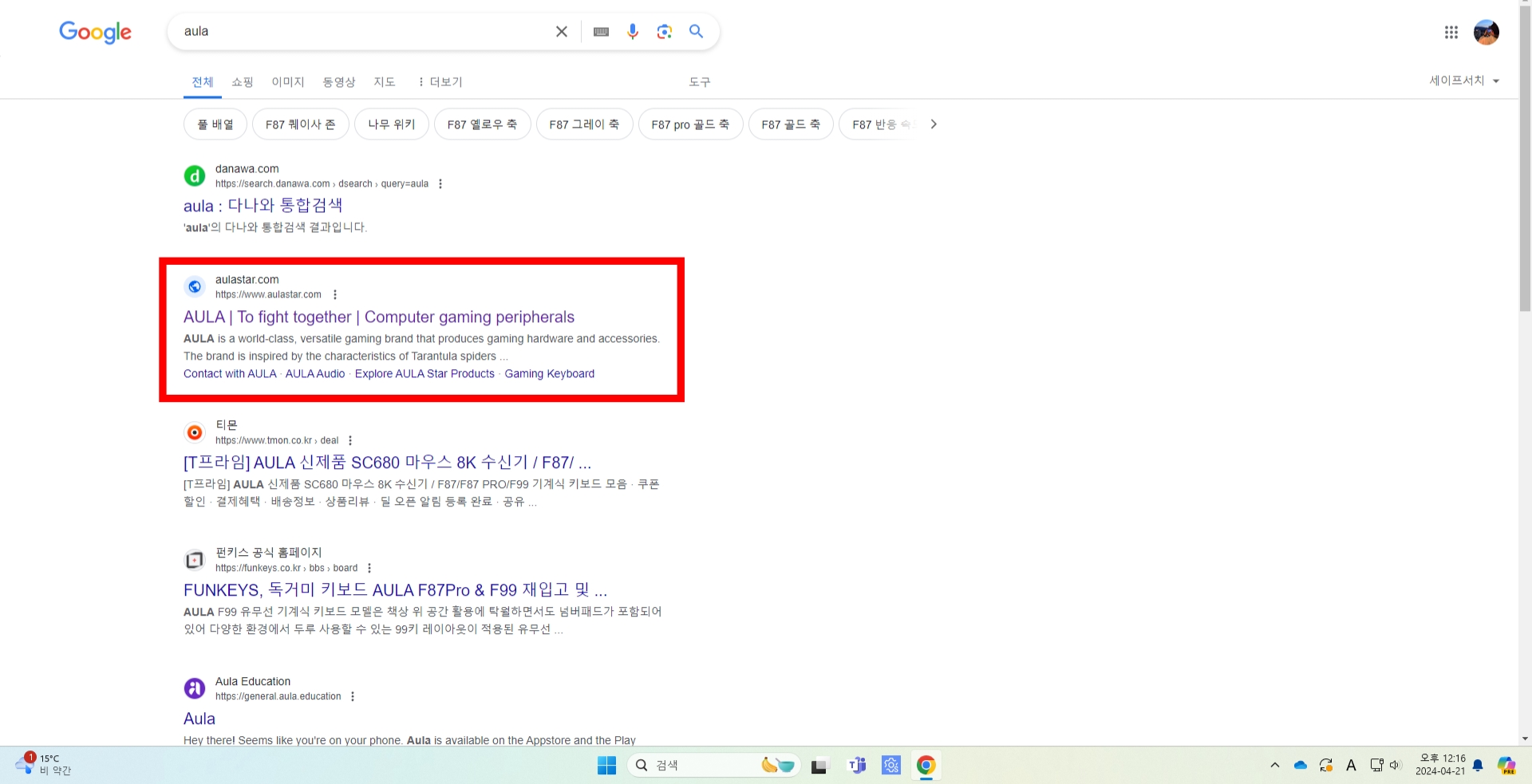
Task: Open the on-screen keyboard input tool
Action: pyautogui.click(x=602, y=31)
